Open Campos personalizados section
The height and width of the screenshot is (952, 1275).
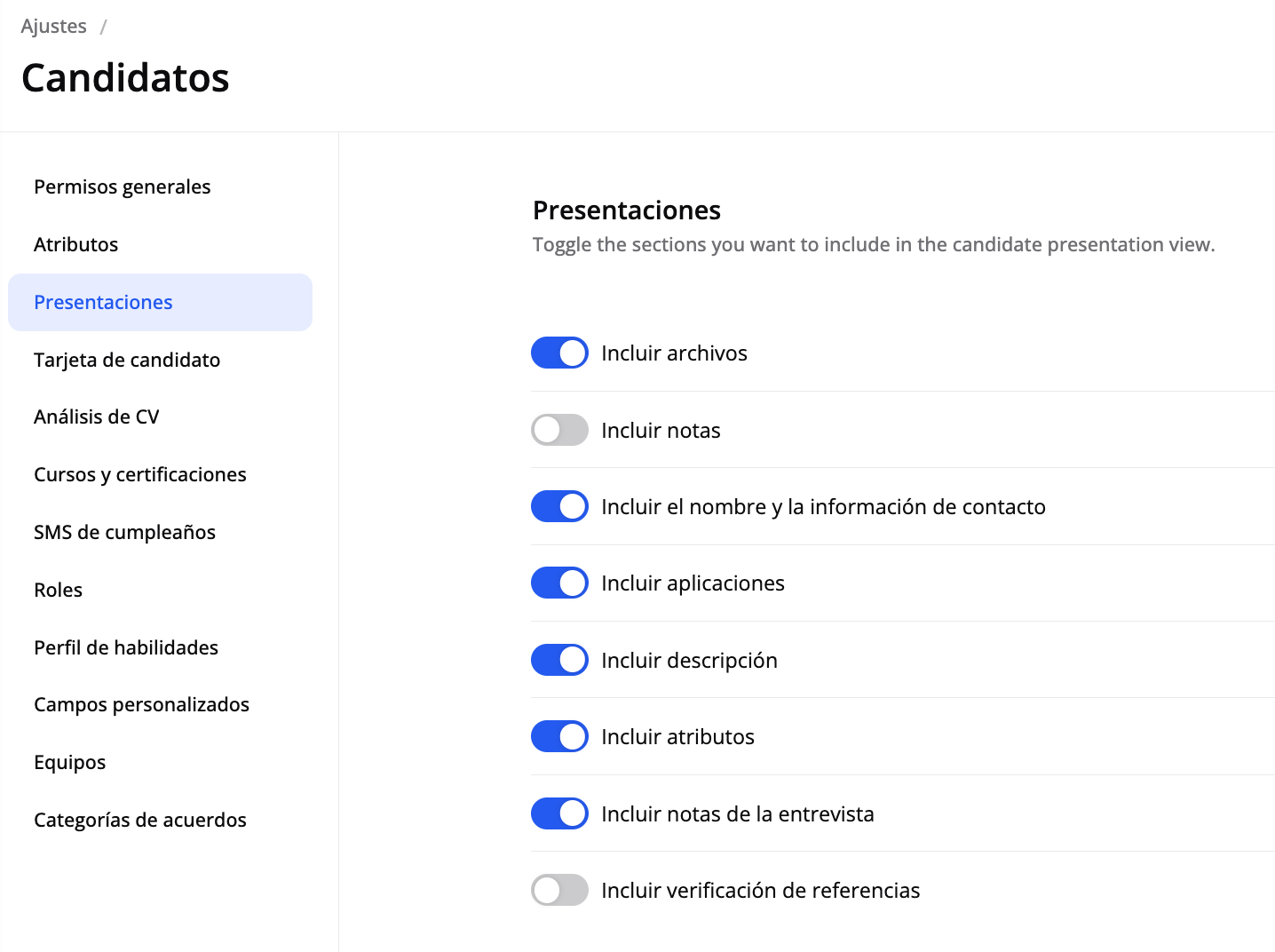(x=142, y=704)
